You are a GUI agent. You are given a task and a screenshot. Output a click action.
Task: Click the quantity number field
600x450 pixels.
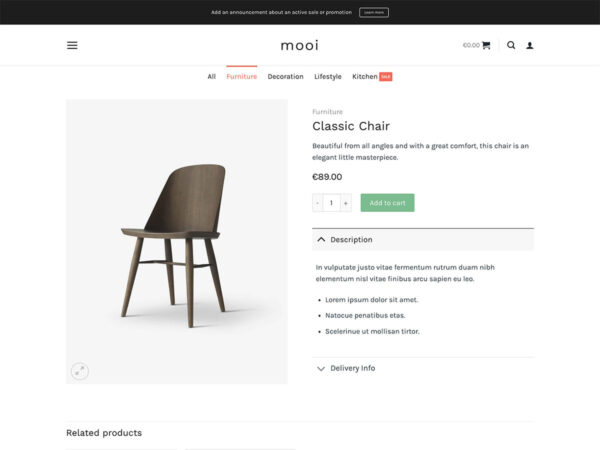[331, 203]
